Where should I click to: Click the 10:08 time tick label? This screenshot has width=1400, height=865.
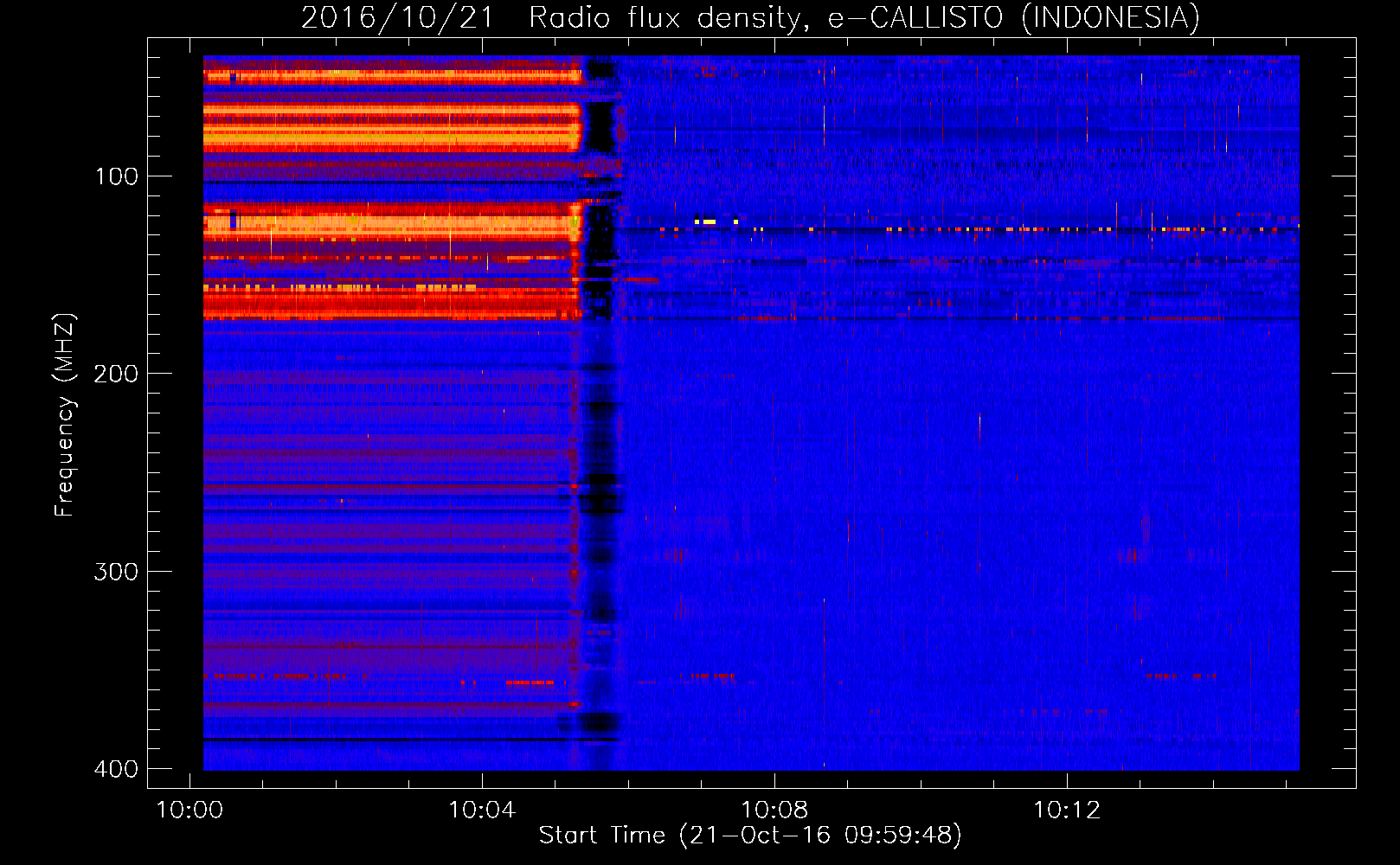tap(774, 811)
